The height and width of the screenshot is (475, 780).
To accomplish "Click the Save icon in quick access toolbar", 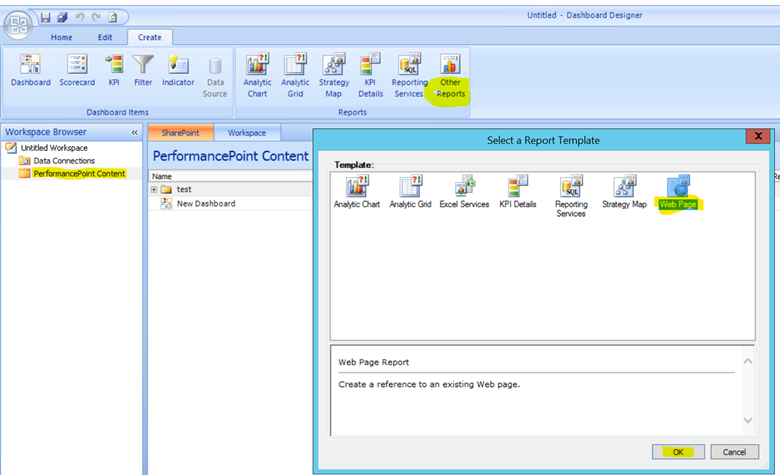I will click(x=45, y=17).
